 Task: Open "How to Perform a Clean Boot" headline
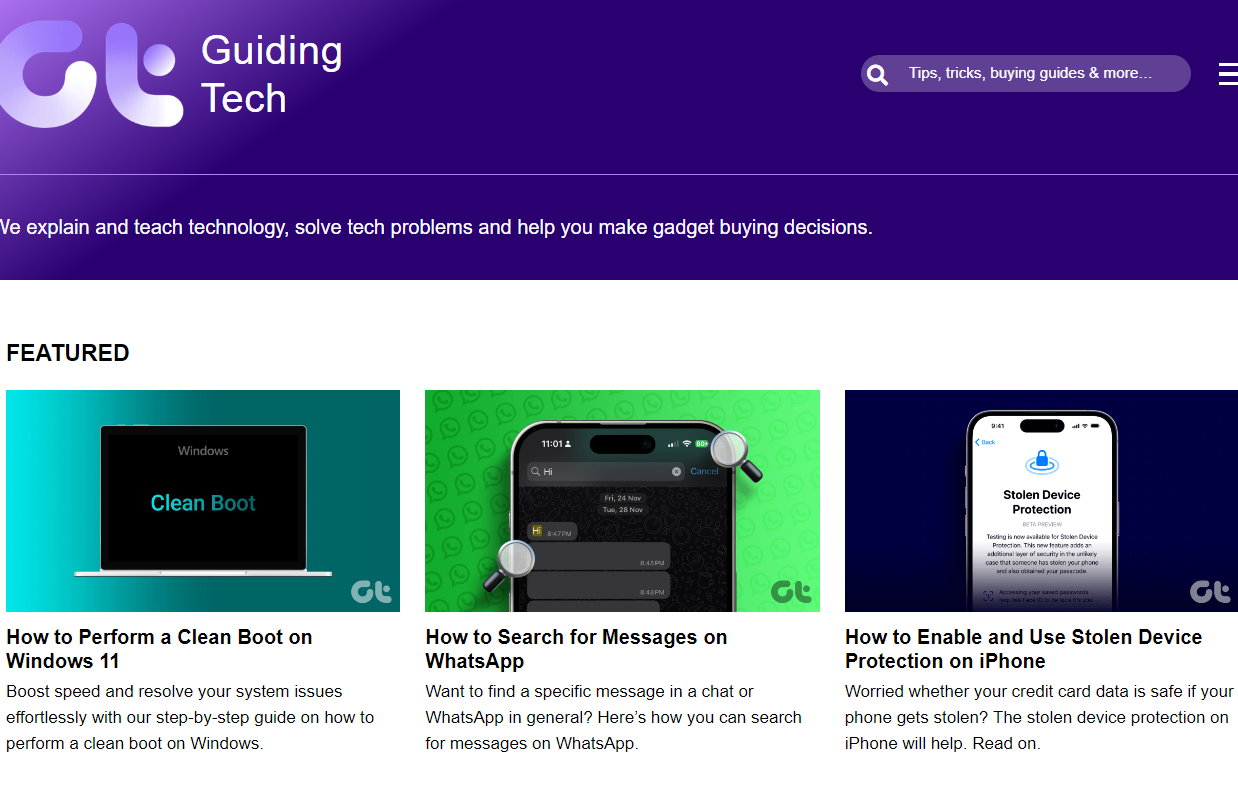[159, 649]
